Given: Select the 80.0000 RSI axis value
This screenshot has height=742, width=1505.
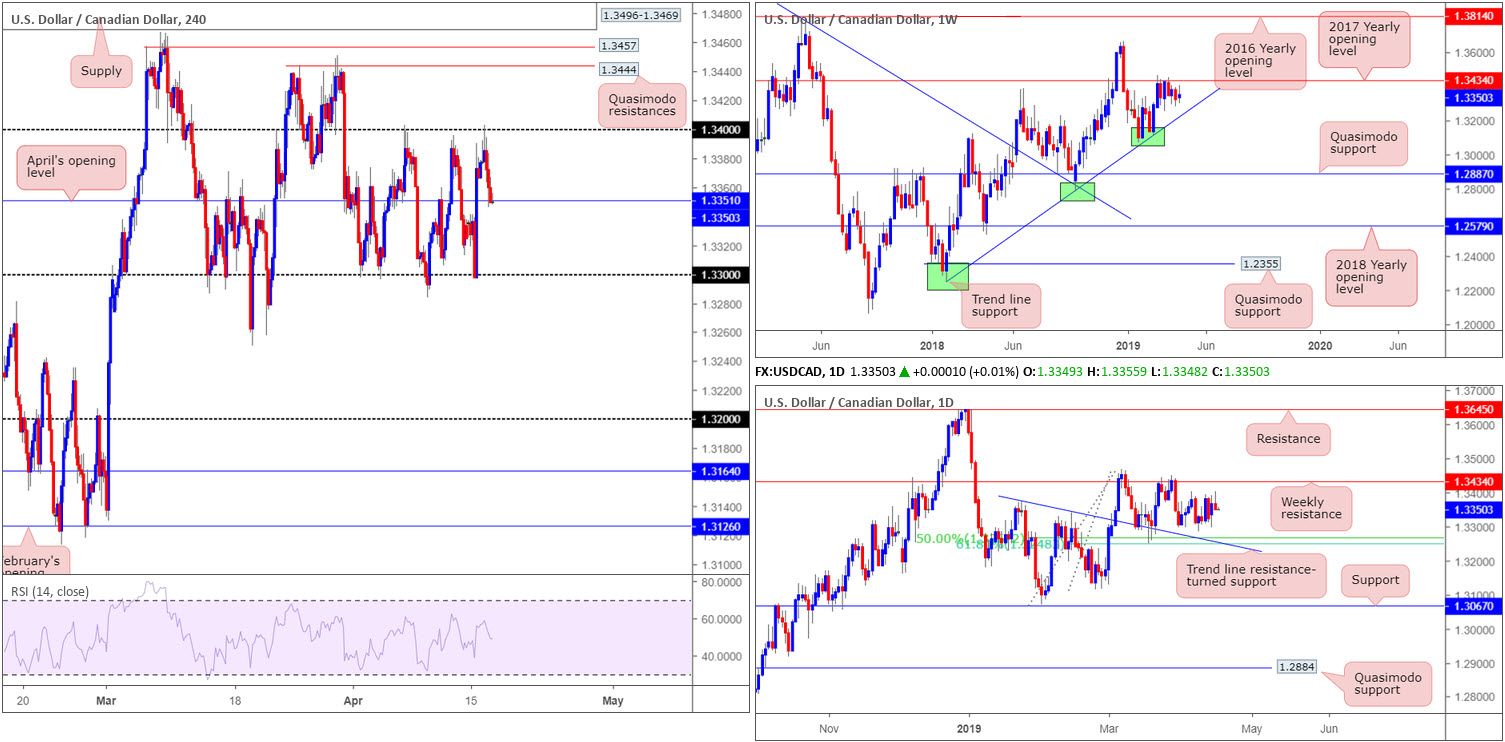Looking at the screenshot, I should coord(720,581).
